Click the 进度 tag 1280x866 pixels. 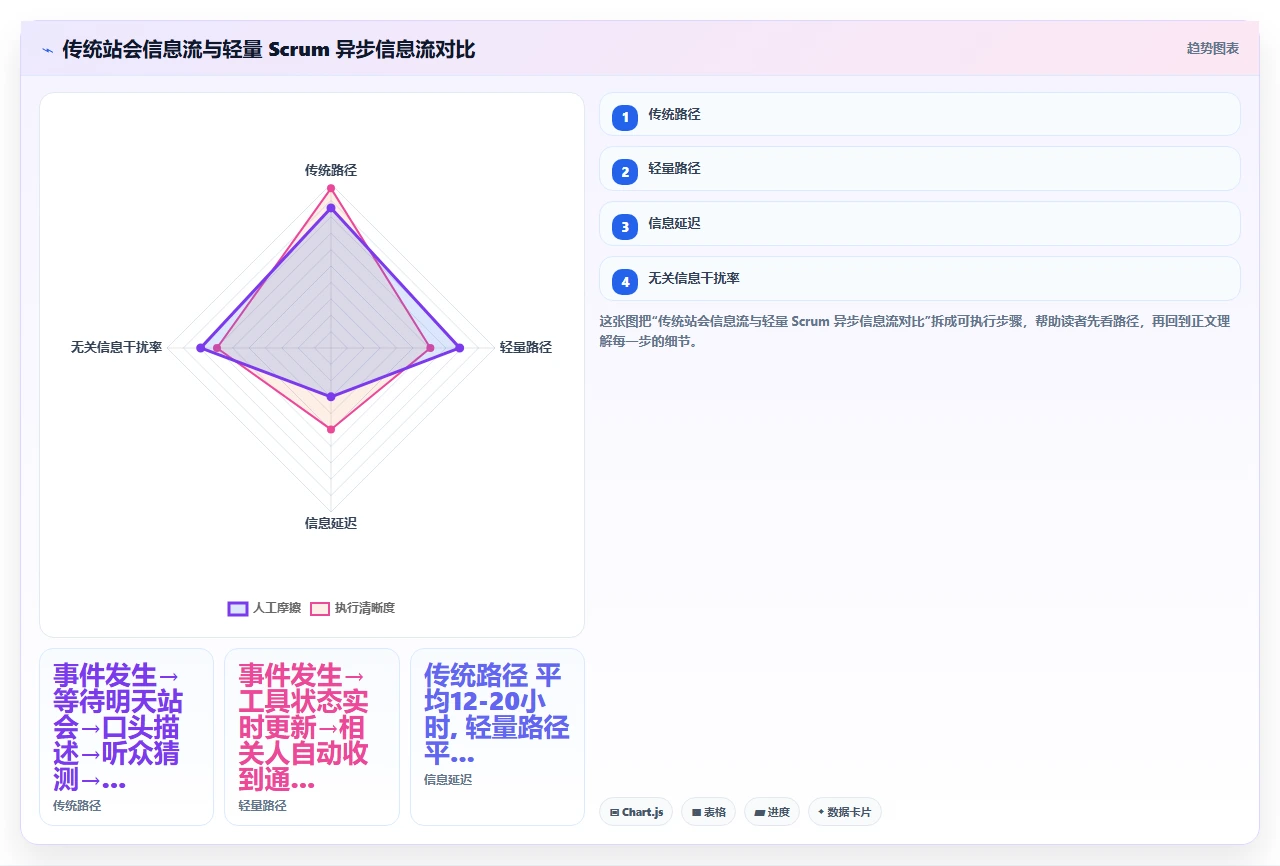click(772, 812)
